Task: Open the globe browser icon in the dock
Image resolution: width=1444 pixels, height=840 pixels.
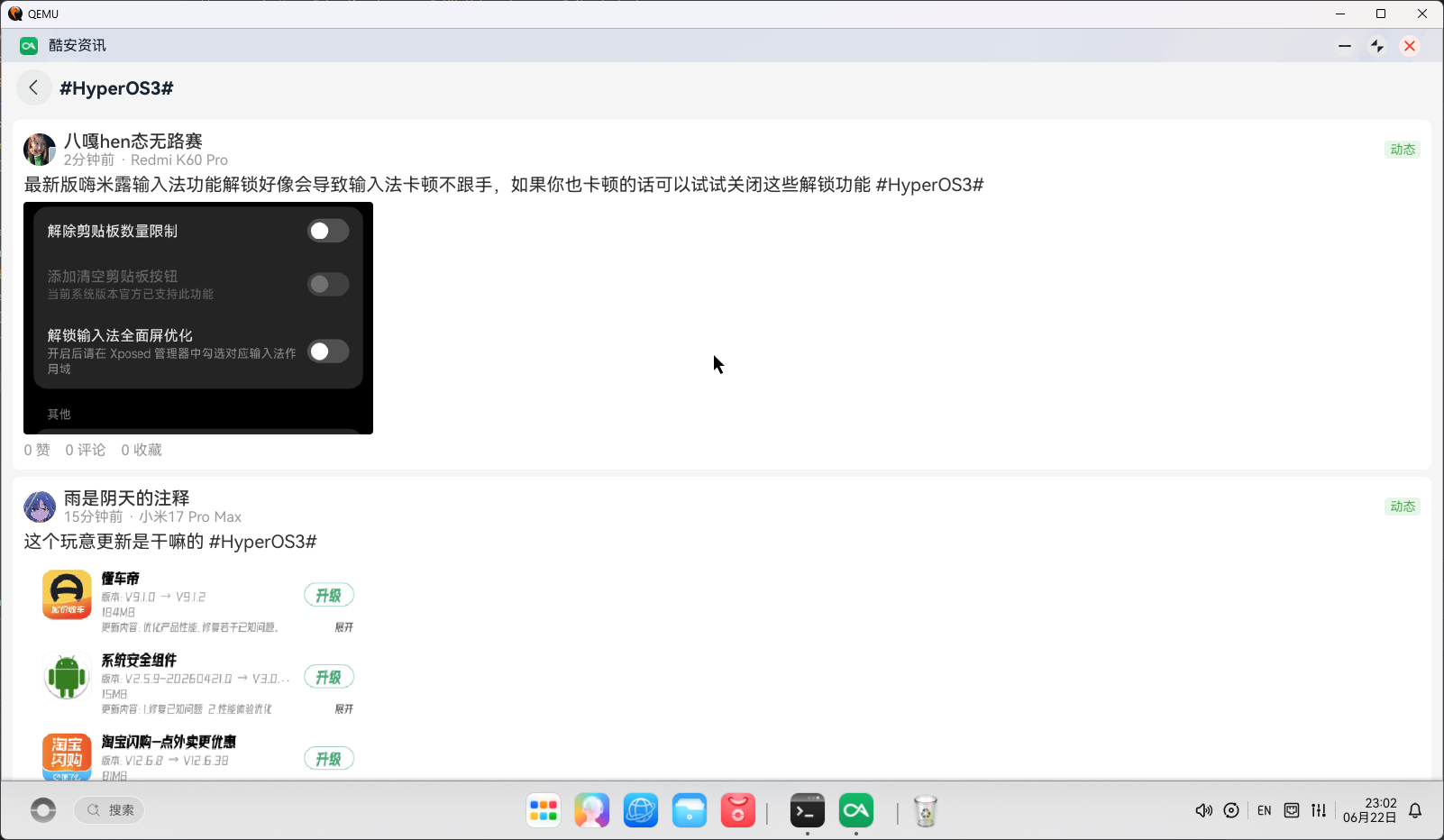Action: (641, 811)
